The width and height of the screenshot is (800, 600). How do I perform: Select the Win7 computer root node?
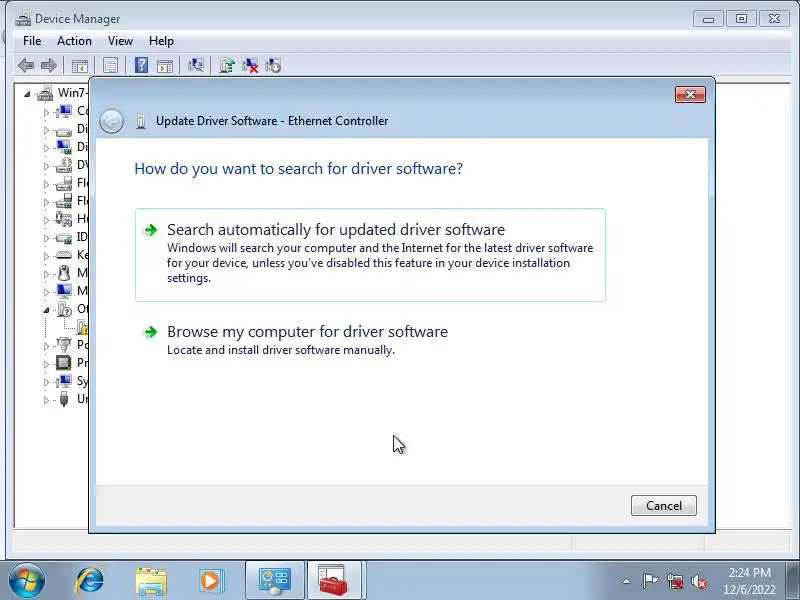click(x=61, y=93)
